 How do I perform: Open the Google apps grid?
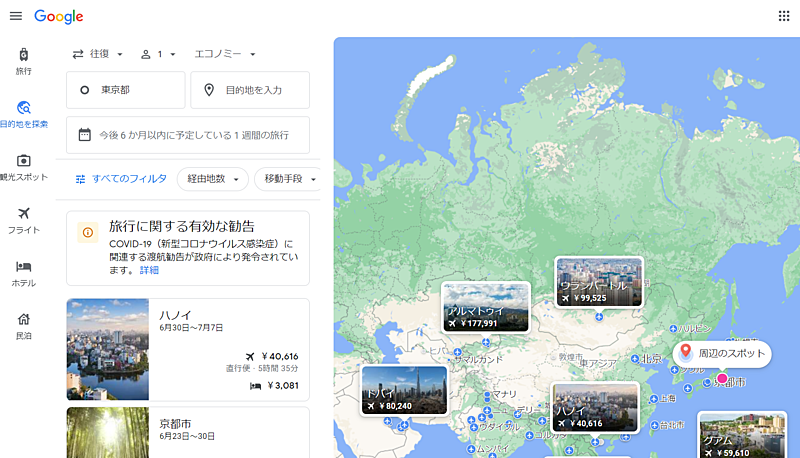tap(784, 16)
